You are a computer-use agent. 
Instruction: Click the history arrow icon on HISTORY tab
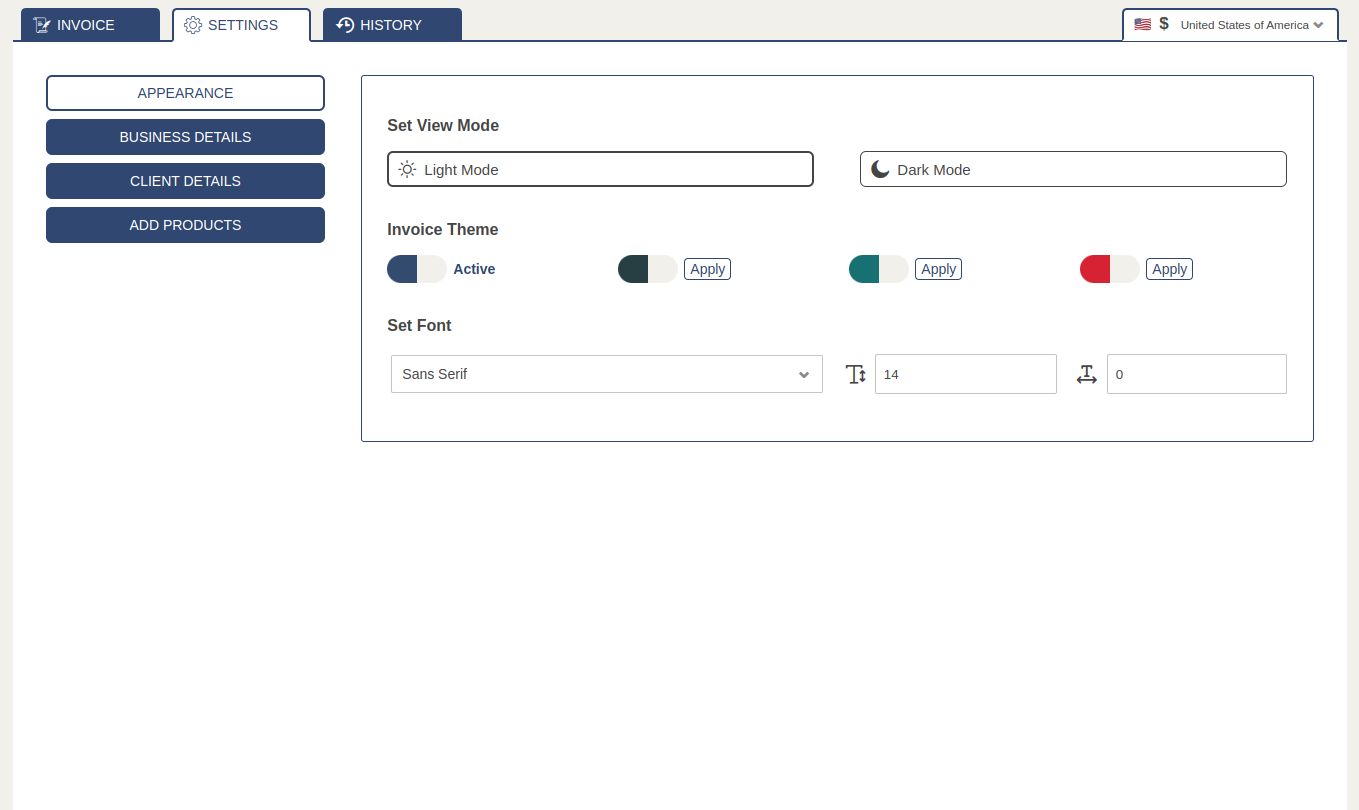[343, 24]
